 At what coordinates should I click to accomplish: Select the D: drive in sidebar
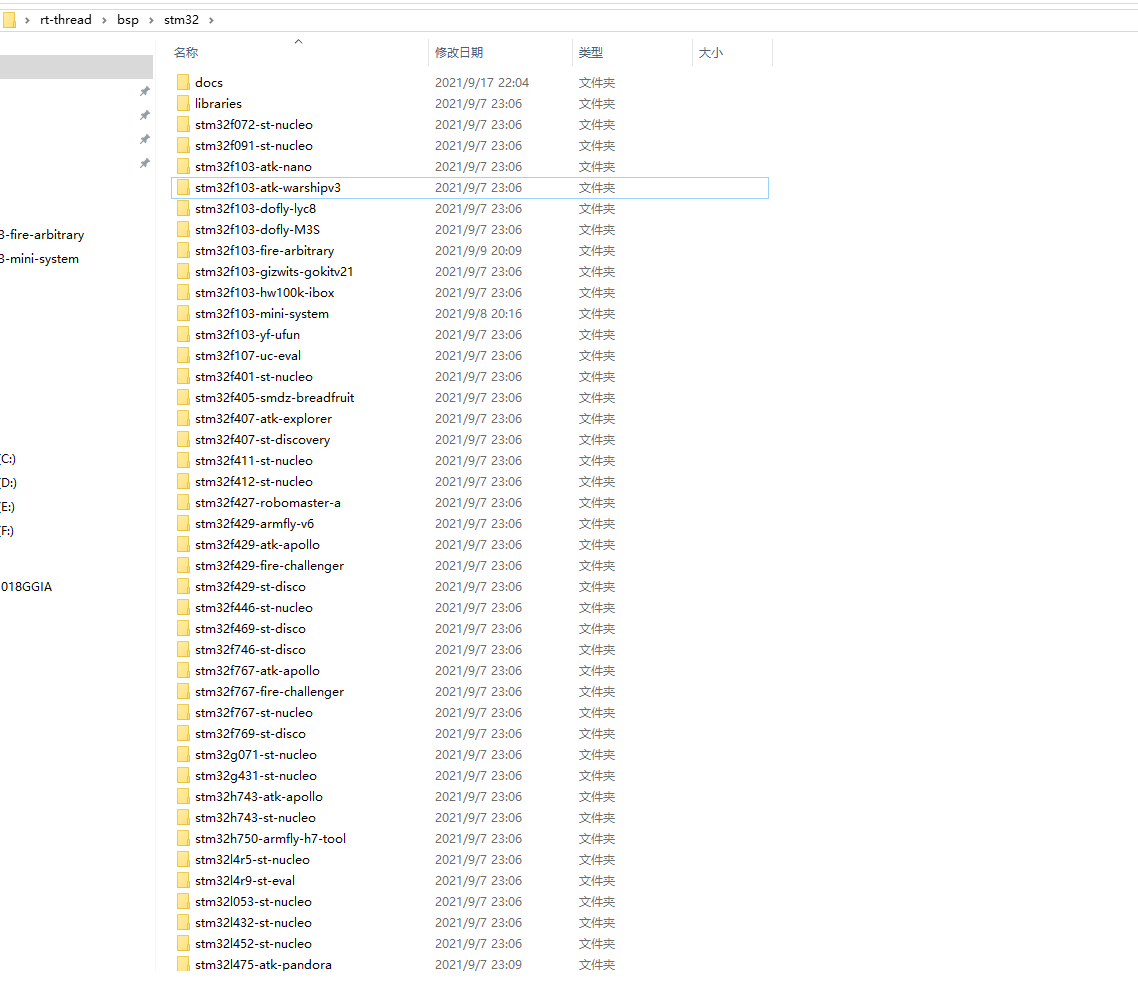tap(8, 483)
